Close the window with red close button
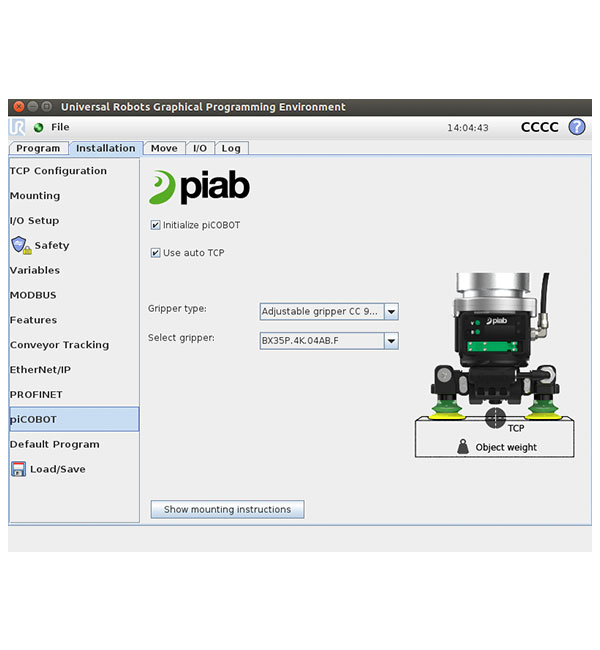The width and height of the screenshot is (600, 650). point(19,107)
